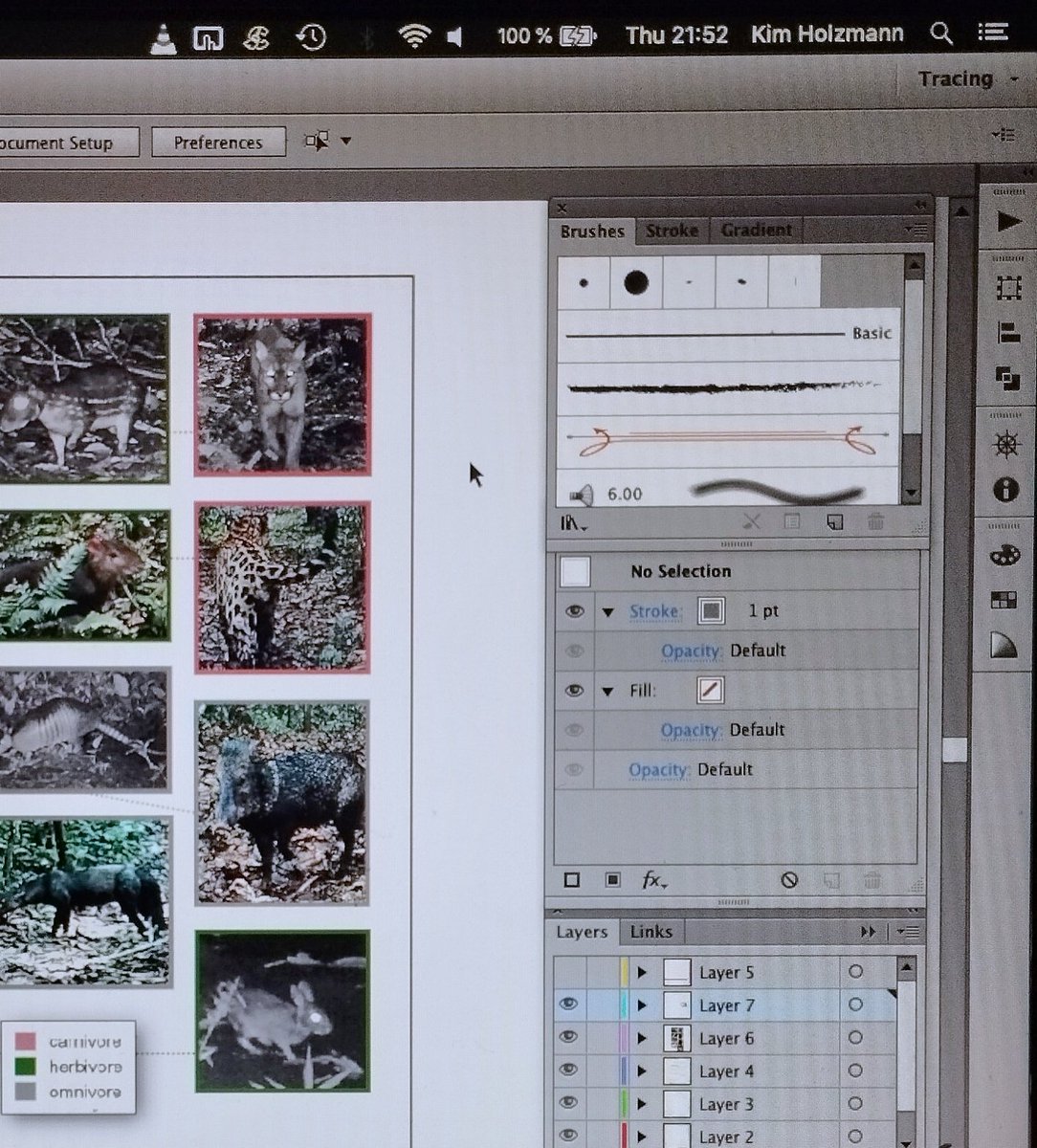1037x1148 pixels.
Task: Expand Layer 7 with its disclosure triangle
Action: point(643,1005)
